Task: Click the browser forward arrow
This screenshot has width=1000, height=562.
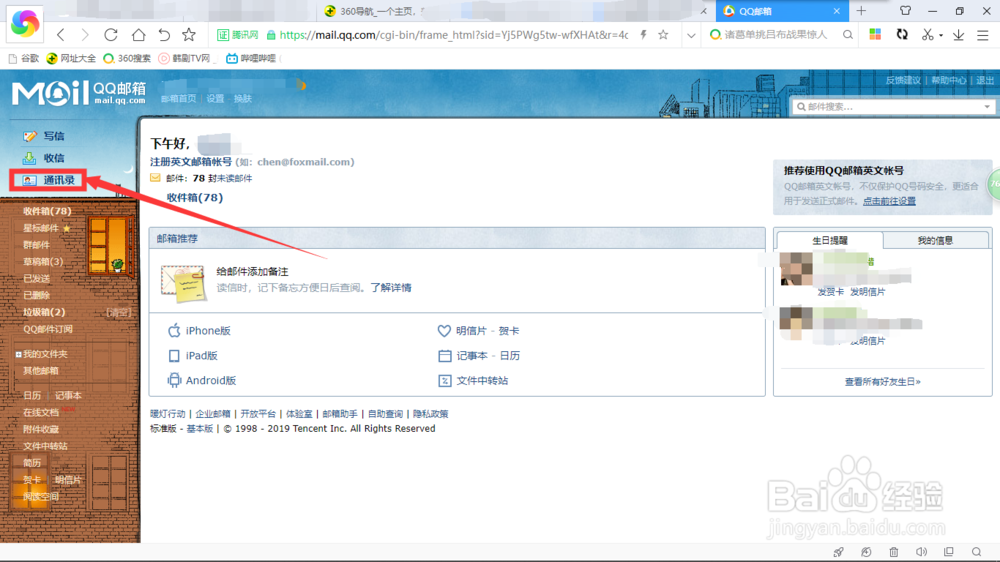Action: (x=85, y=35)
